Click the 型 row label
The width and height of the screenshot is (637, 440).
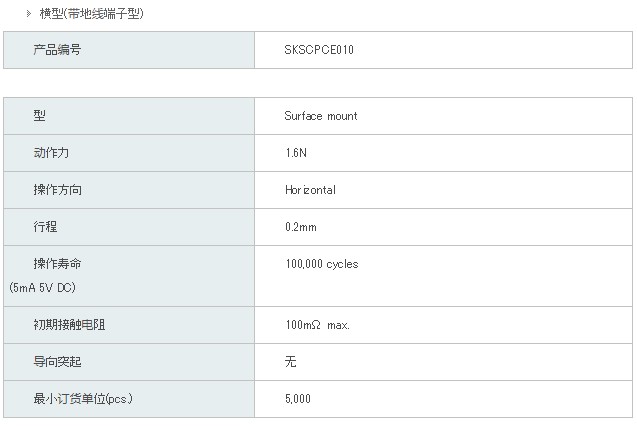[x=39, y=116]
